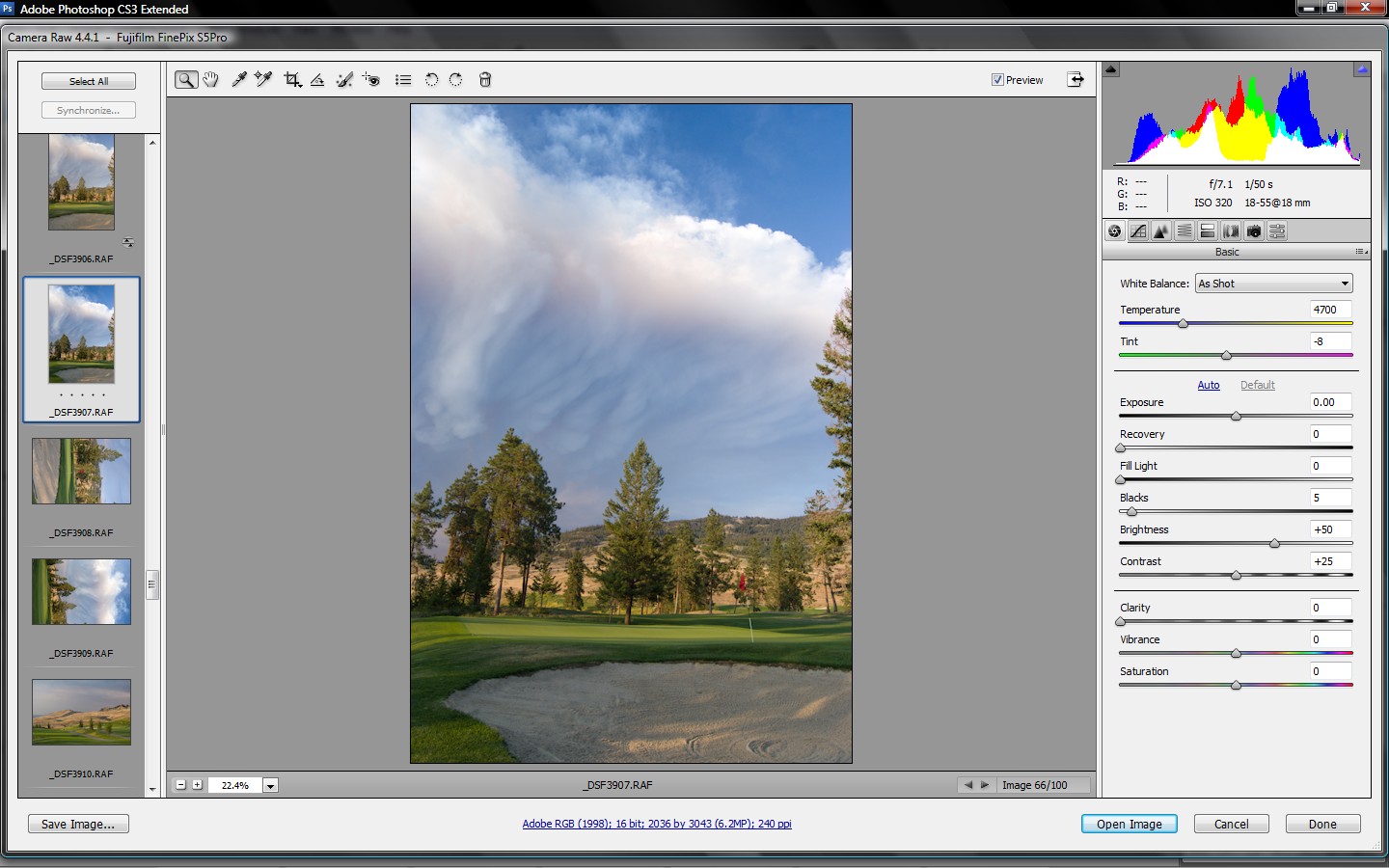Rotate image 90° clockwise

(x=455, y=80)
